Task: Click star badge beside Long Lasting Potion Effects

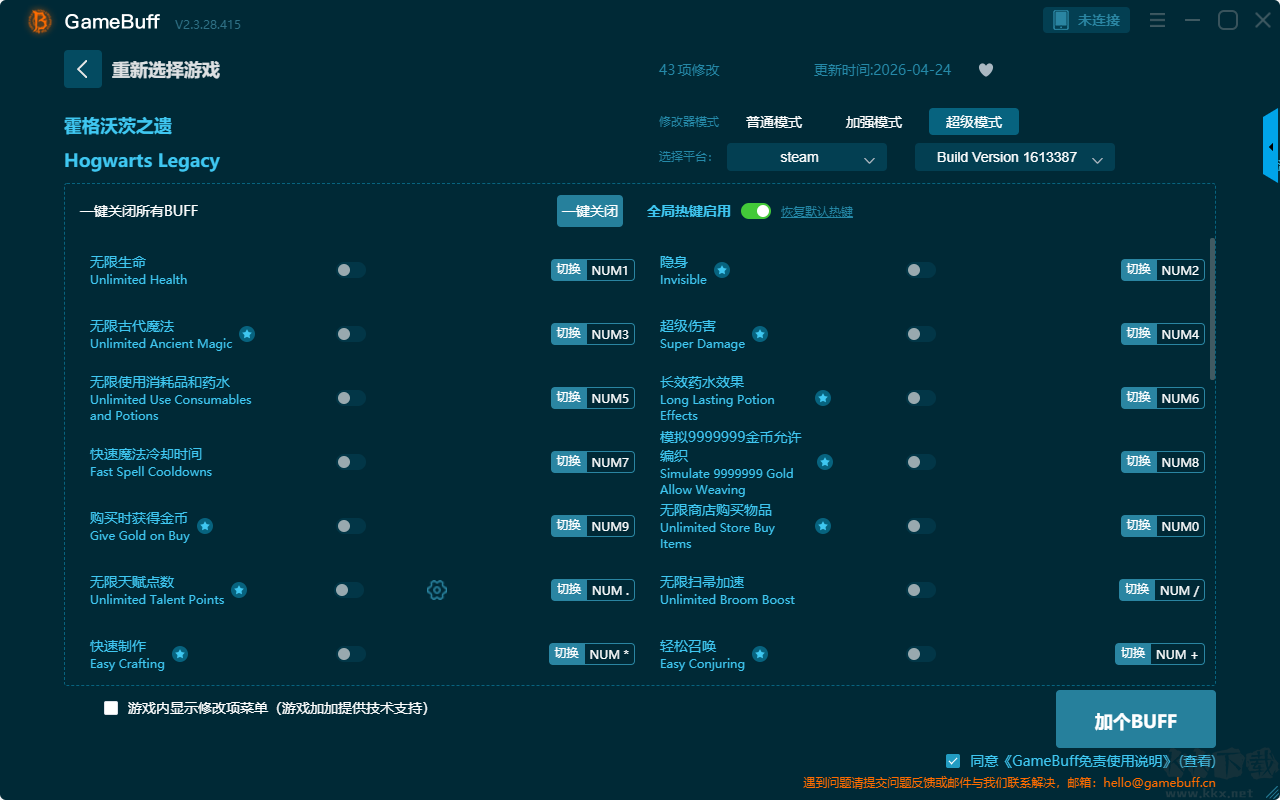Action: (823, 398)
